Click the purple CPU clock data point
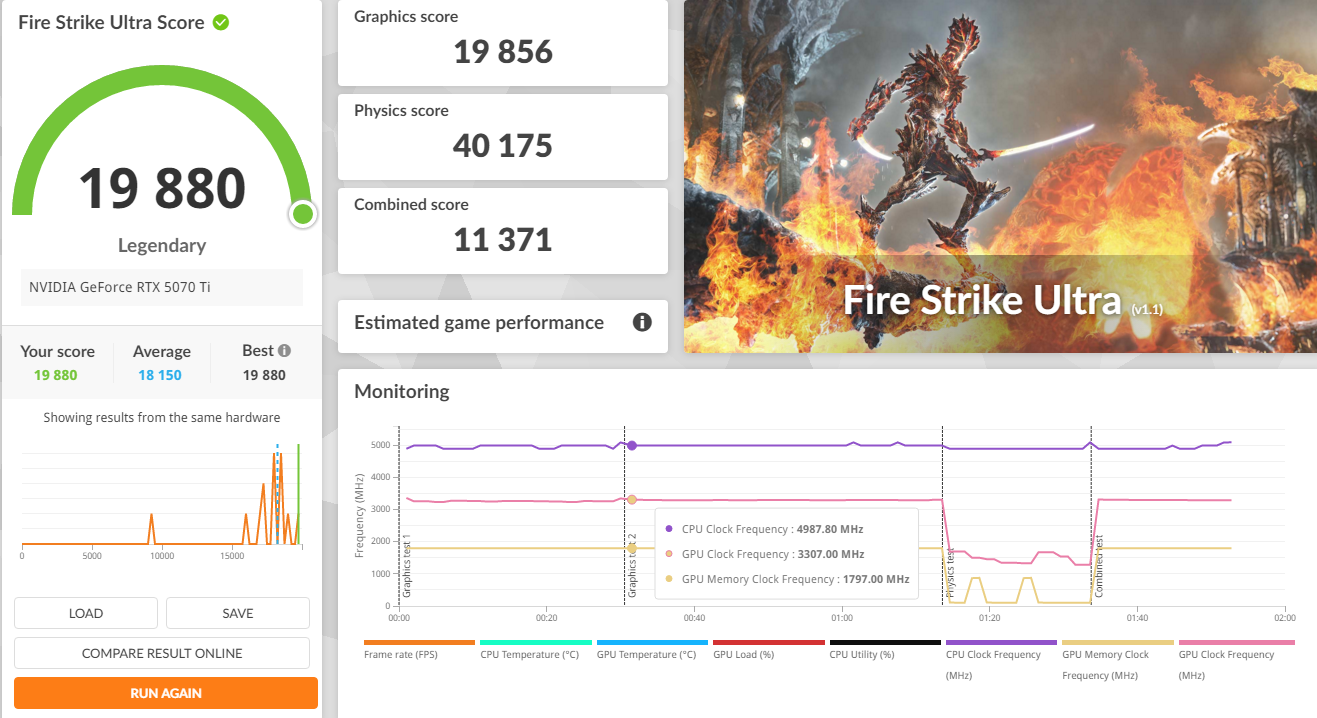The width and height of the screenshot is (1317, 718). click(x=632, y=445)
